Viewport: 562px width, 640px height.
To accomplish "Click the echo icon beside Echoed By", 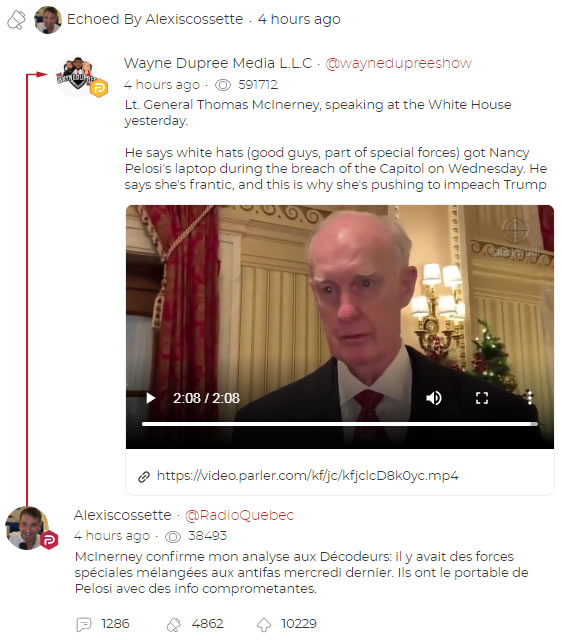I will [16, 20].
